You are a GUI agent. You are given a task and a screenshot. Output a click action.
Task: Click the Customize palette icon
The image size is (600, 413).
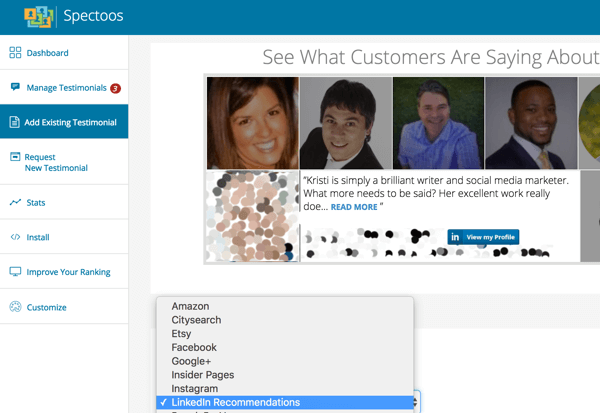pyautogui.click(x=15, y=307)
